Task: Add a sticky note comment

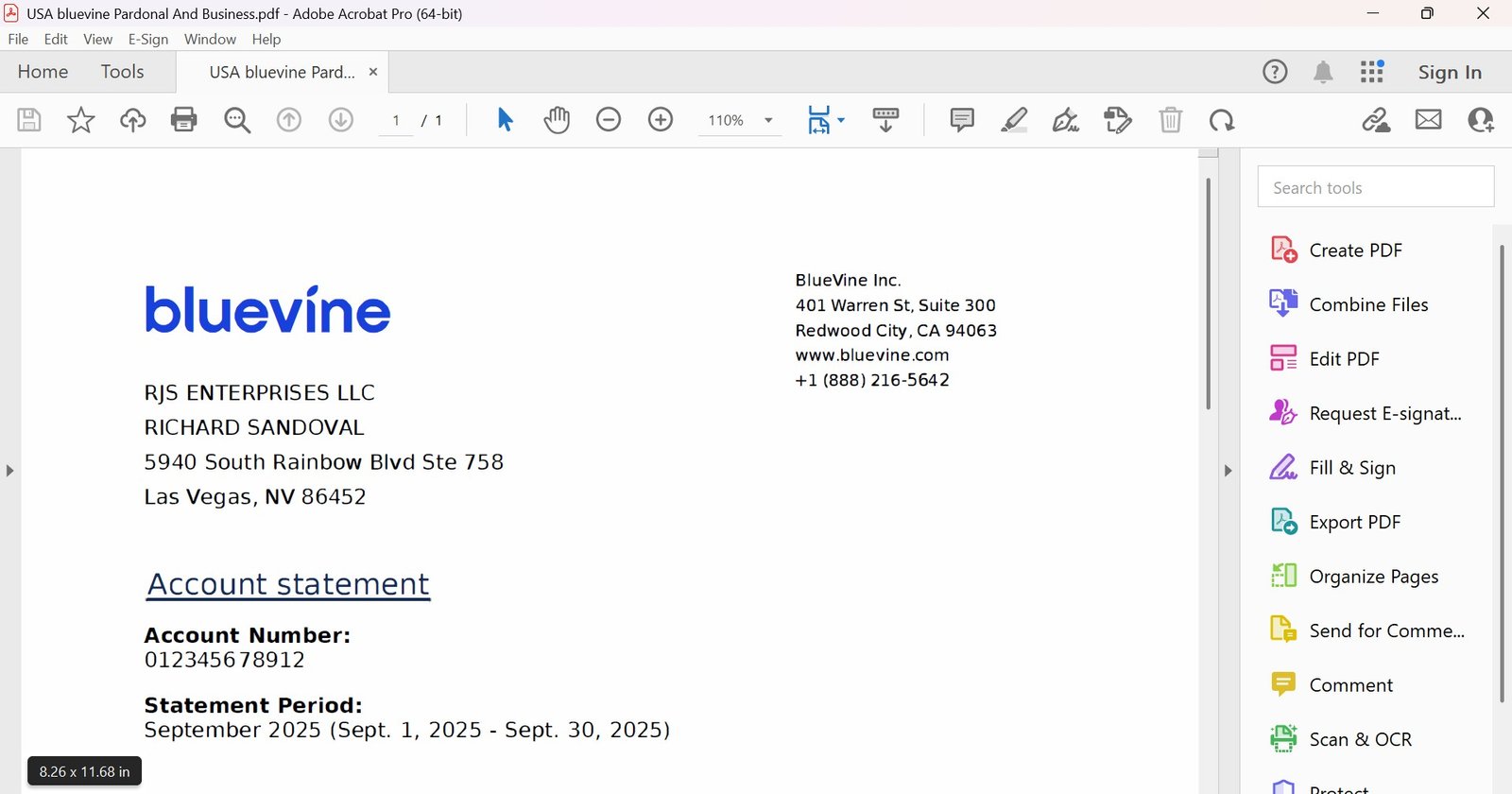Action: [x=962, y=120]
